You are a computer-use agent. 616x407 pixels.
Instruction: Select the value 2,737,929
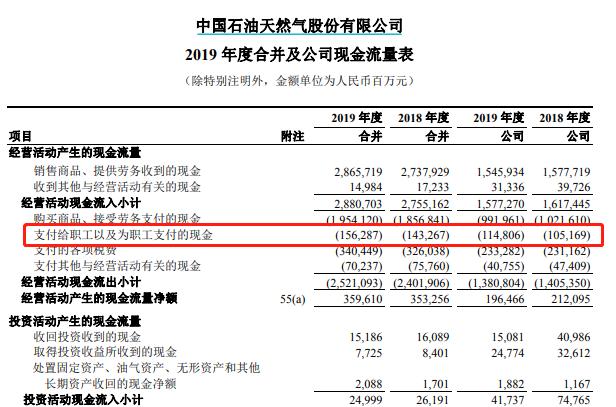[425, 172]
